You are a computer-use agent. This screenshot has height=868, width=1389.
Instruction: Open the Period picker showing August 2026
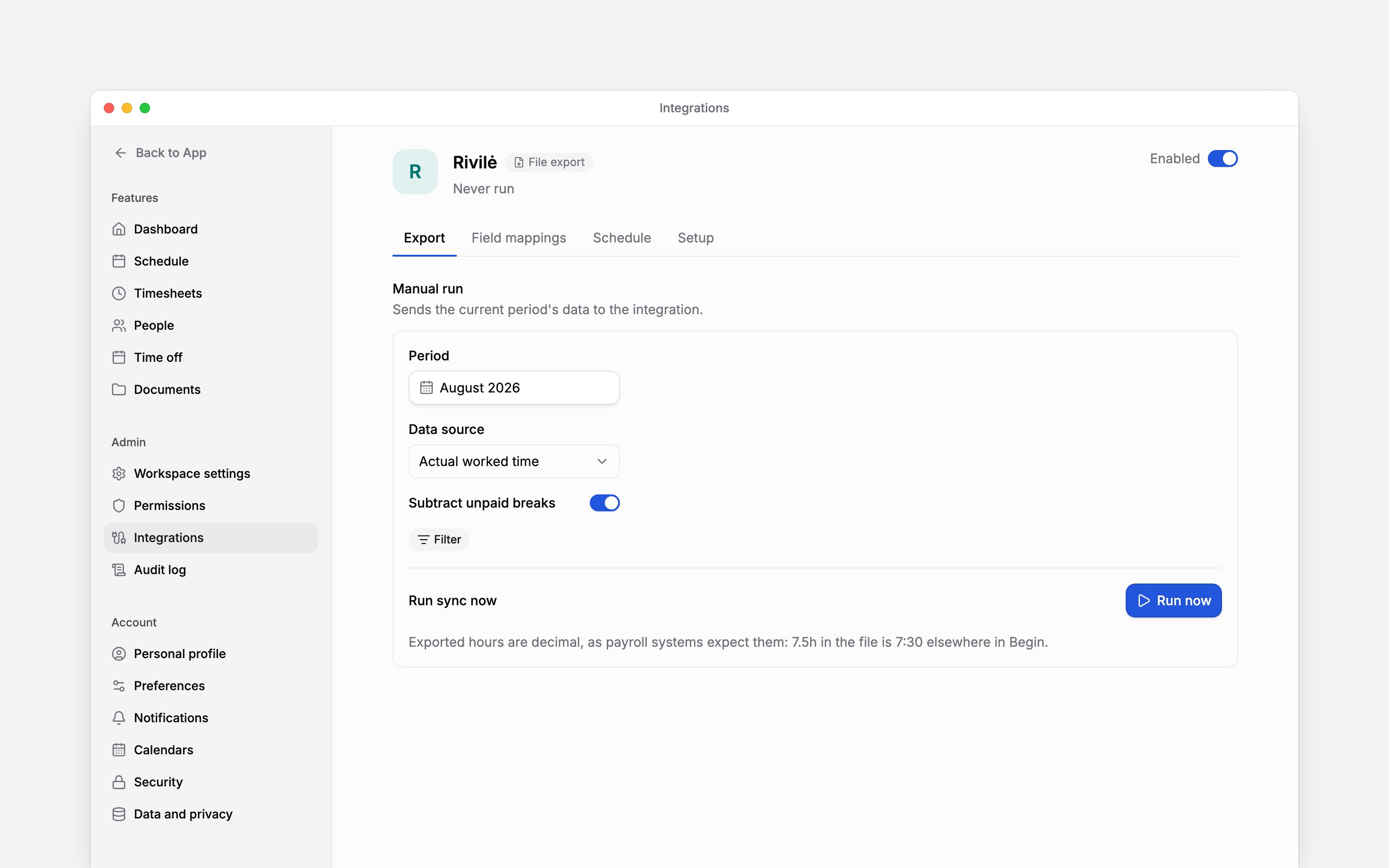click(x=514, y=388)
